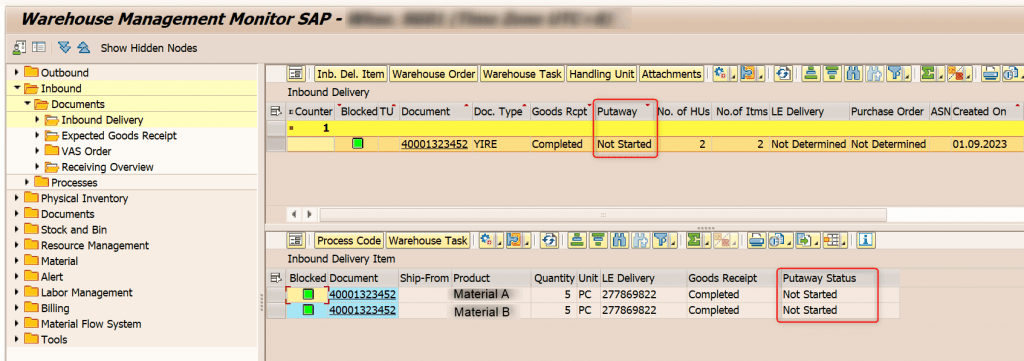Click Find Next in Inbound Delivery toolbar
Screen dimensions: 1024x361
(873, 74)
